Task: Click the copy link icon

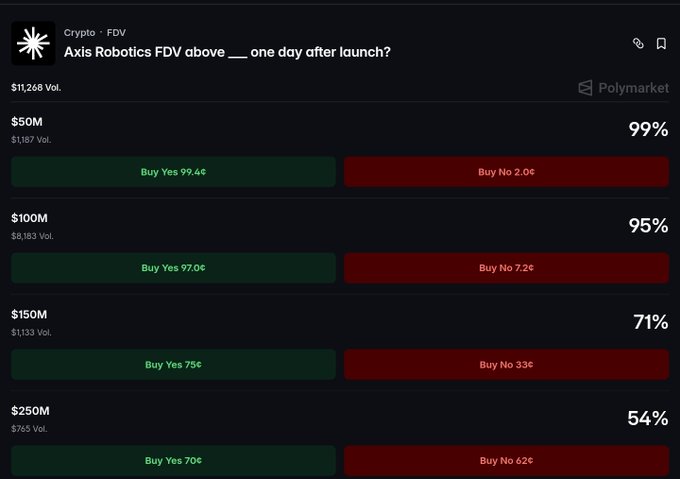Action: [x=638, y=43]
